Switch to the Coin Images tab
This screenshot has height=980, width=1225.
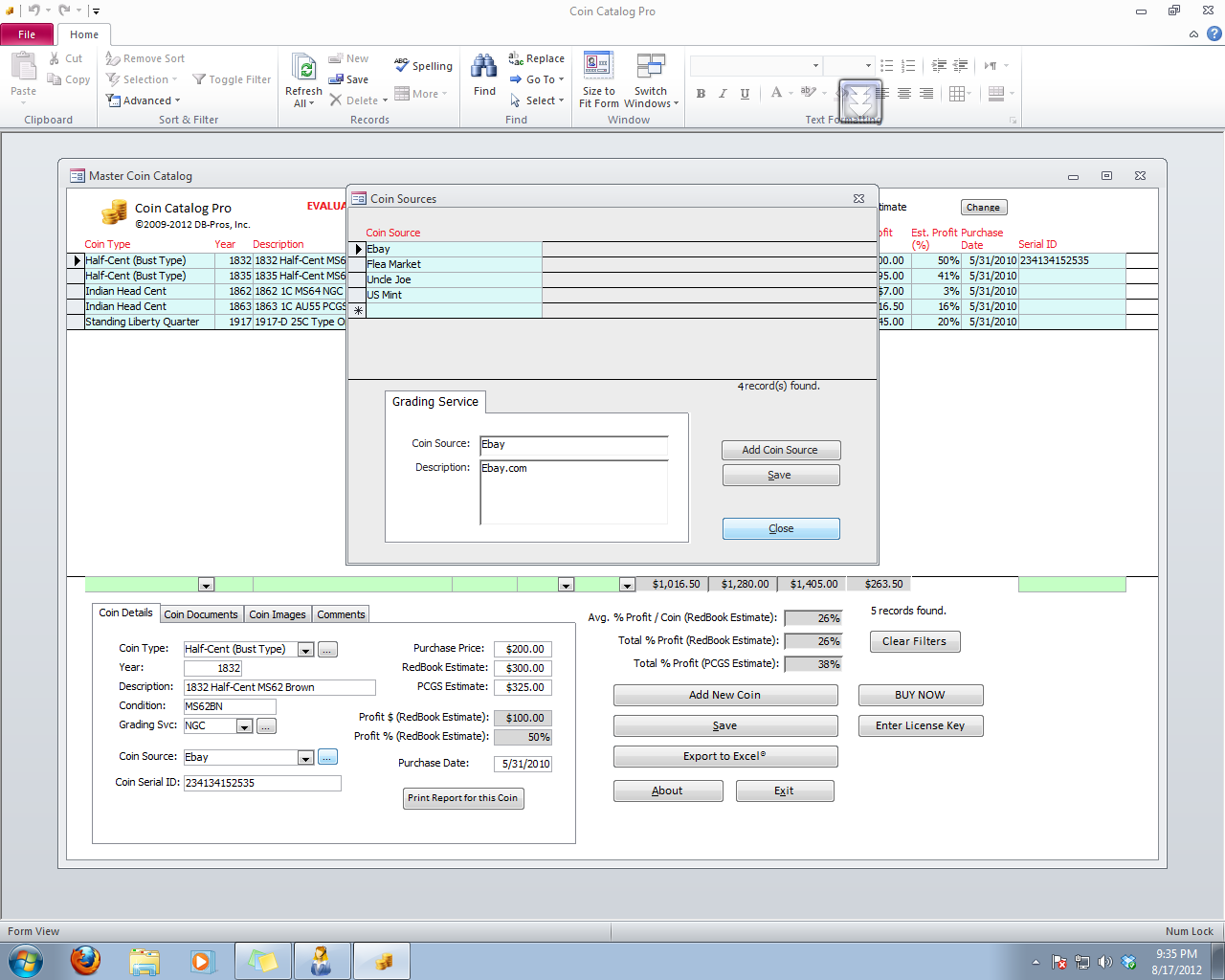pyautogui.click(x=277, y=613)
